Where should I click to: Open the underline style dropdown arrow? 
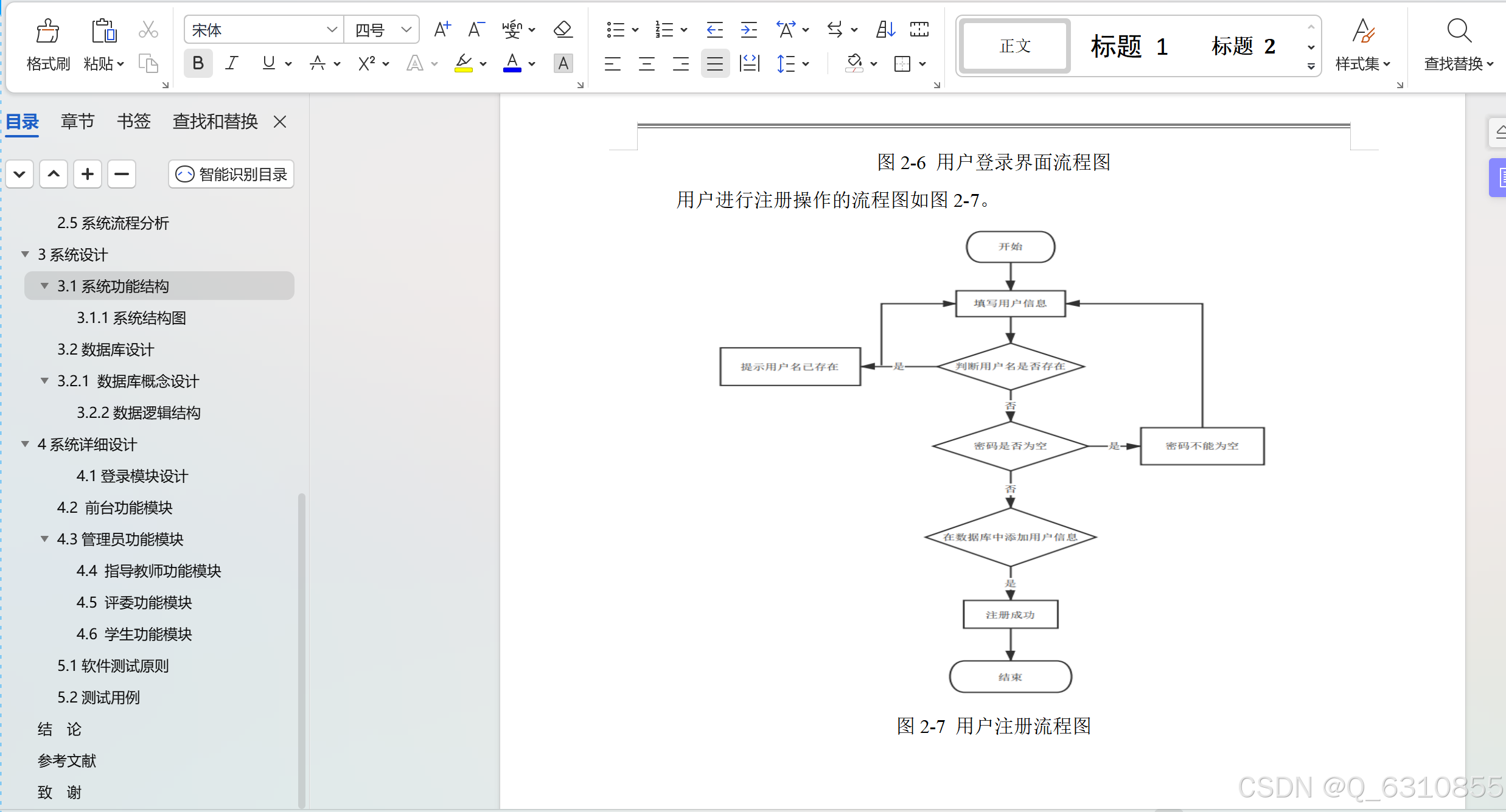pos(288,64)
